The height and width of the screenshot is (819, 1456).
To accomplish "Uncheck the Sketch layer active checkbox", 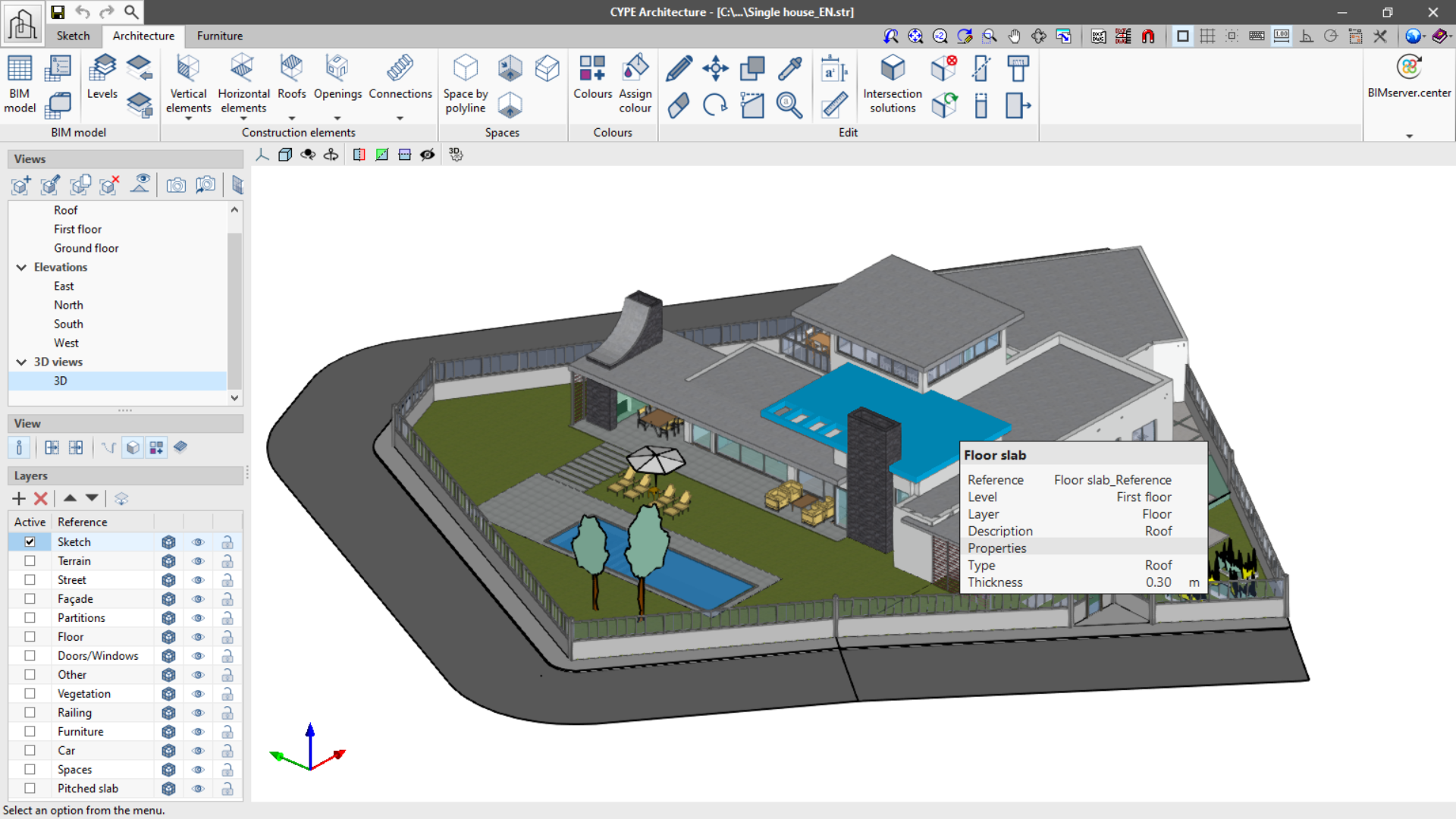I will click(x=30, y=541).
